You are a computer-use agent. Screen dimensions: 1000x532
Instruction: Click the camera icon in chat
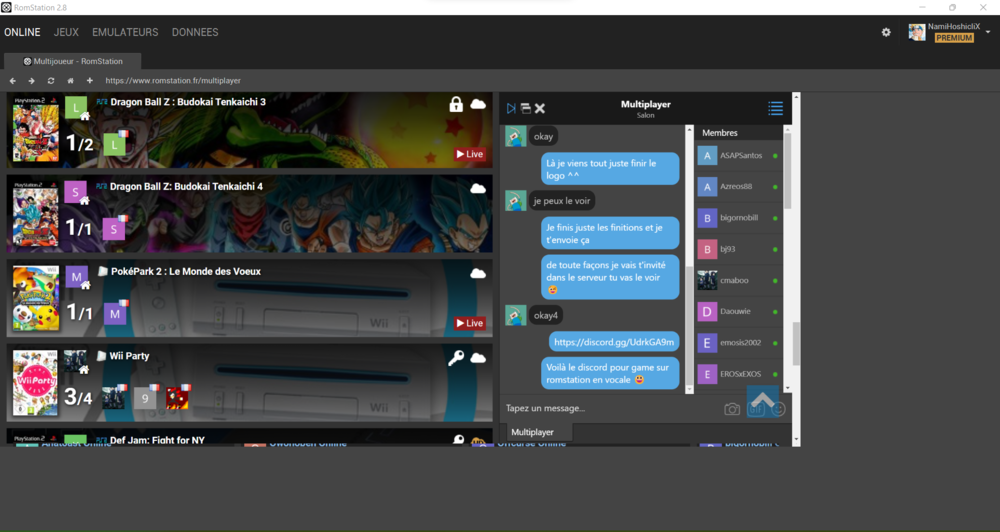coord(732,409)
